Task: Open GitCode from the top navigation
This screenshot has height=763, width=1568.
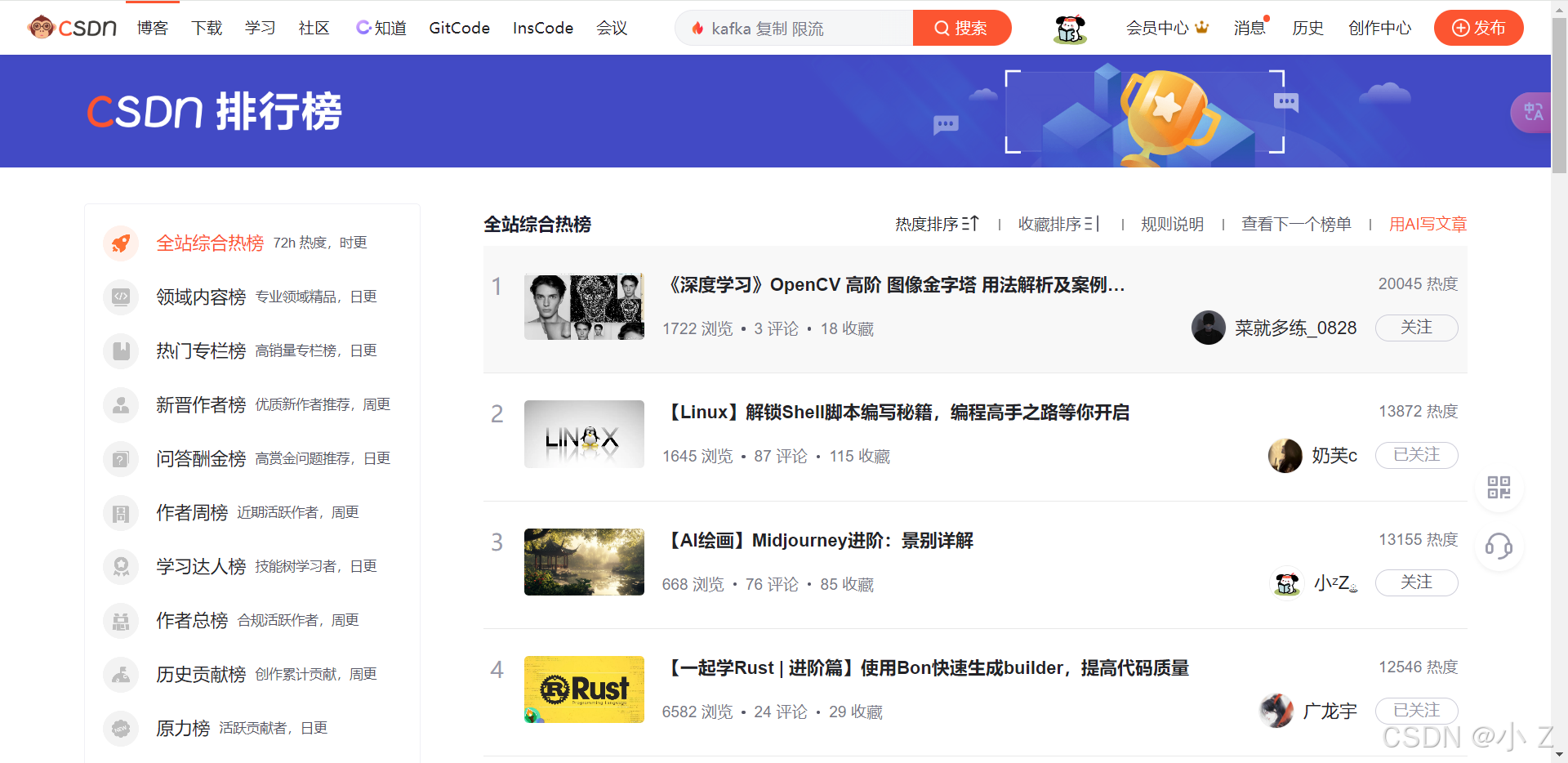Action: (x=460, y=28)
